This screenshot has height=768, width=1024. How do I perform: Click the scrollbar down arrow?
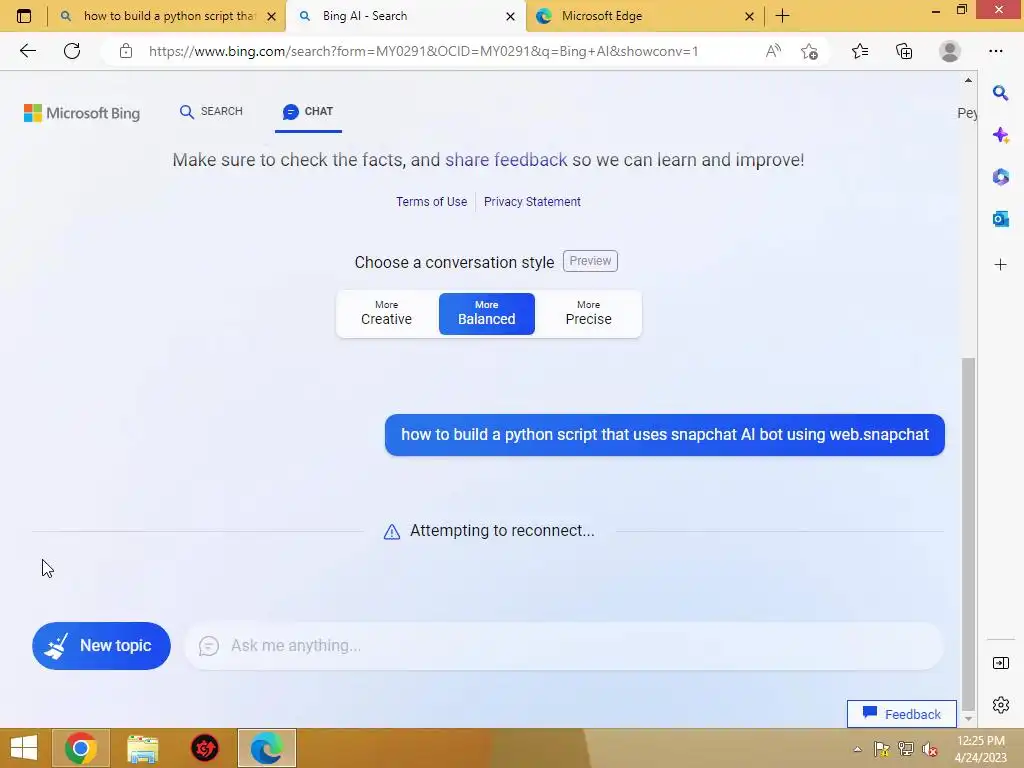click(x=968, y=718)
